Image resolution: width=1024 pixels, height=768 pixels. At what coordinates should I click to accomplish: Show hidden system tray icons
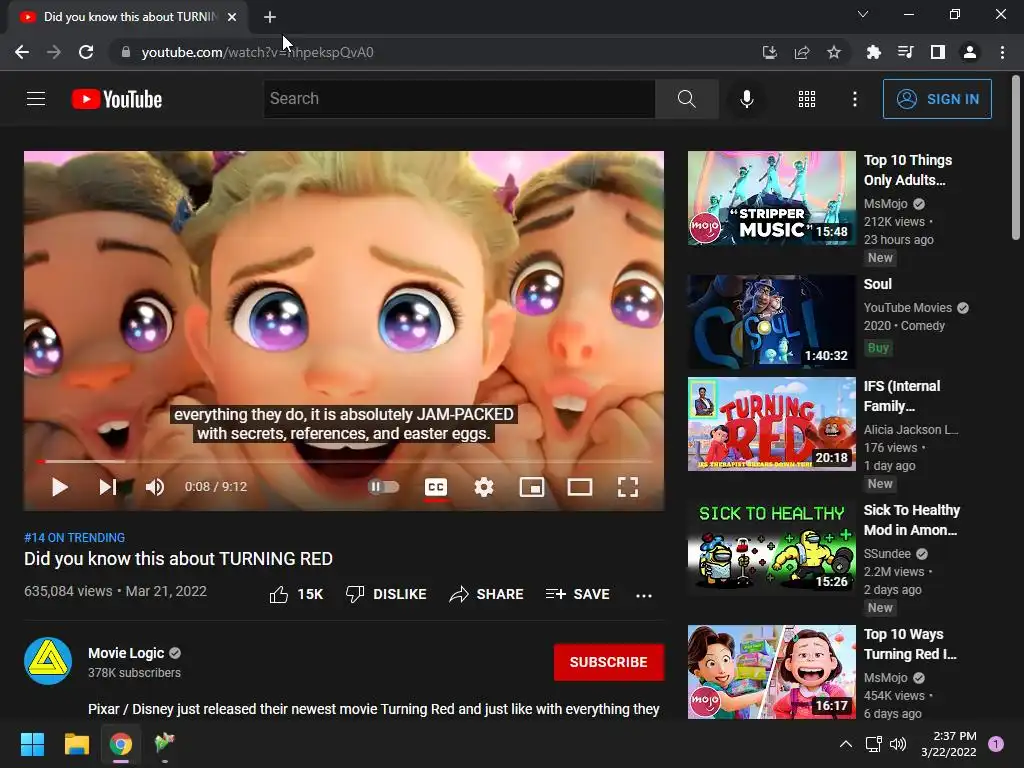coord(846,744)
